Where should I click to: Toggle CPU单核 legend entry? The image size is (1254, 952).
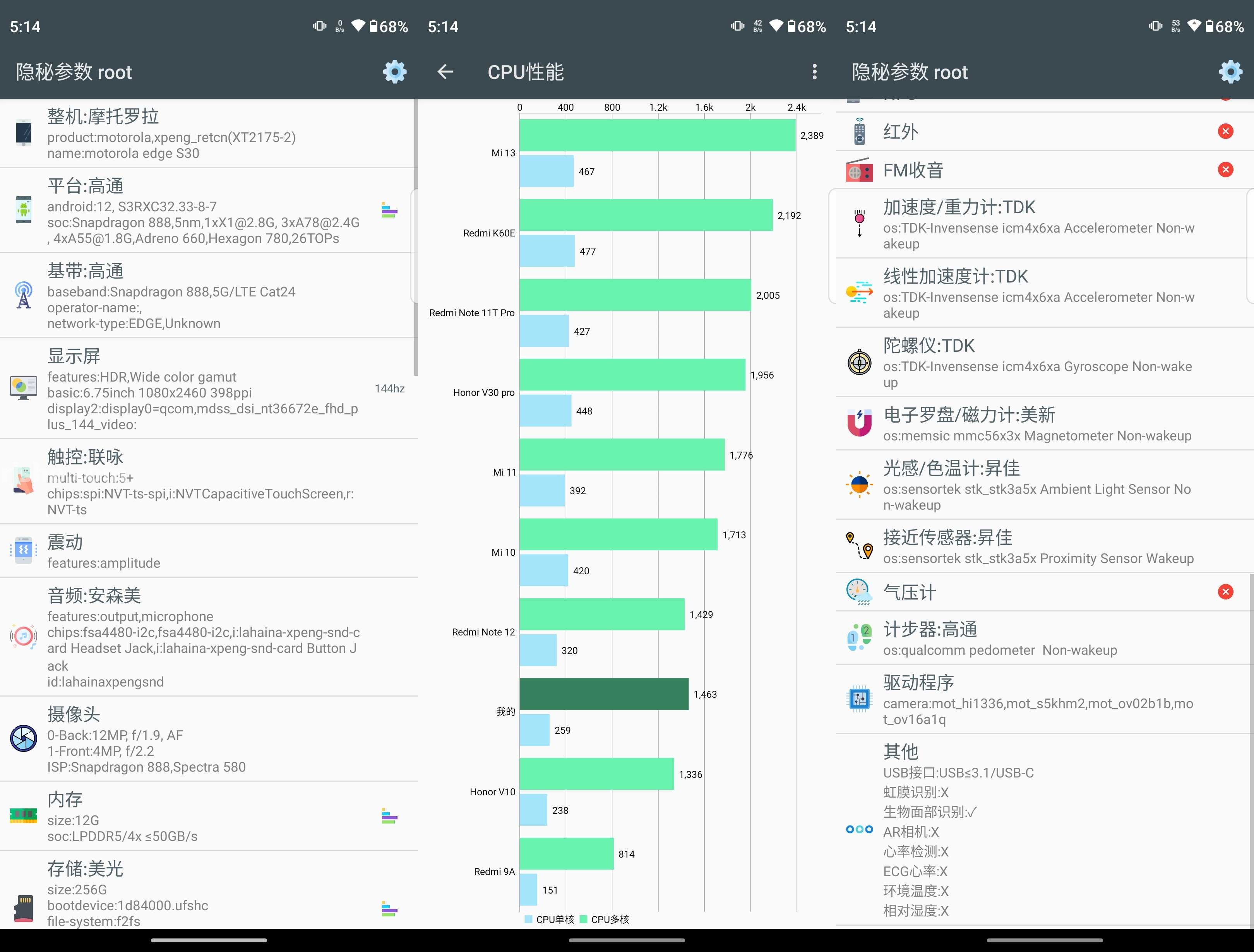(x=549, y=919)
